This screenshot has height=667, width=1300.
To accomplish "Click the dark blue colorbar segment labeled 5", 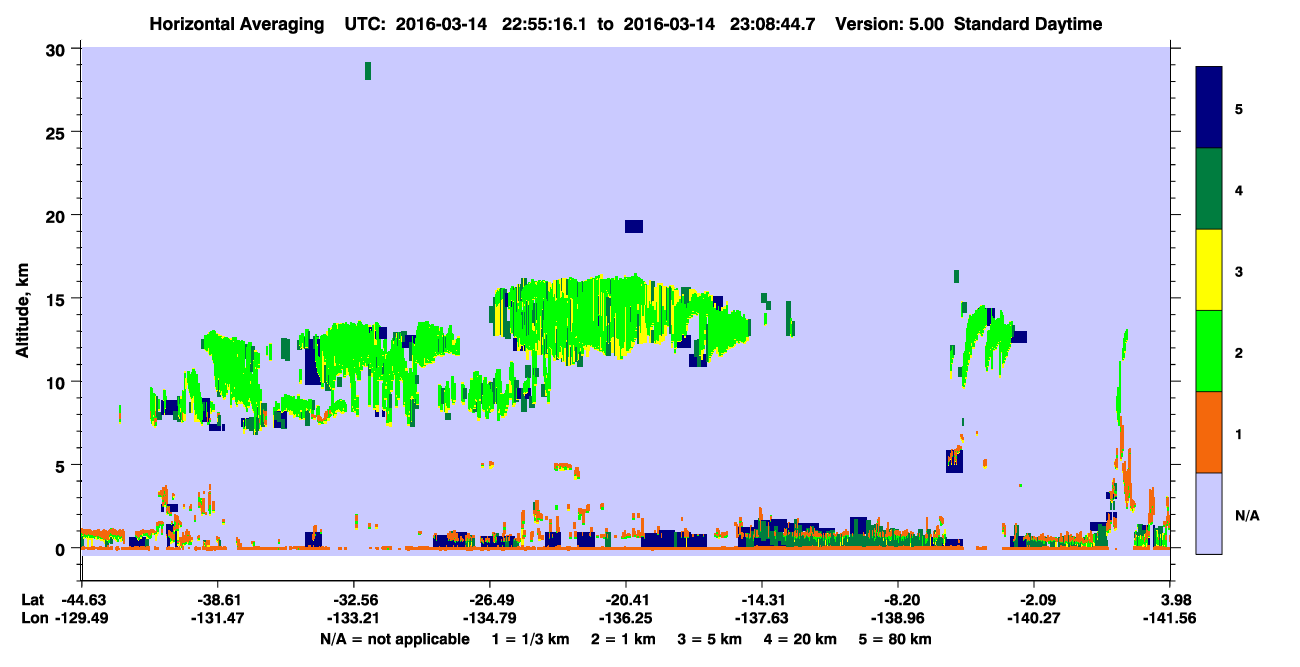I will click(x=1209, y=108).
